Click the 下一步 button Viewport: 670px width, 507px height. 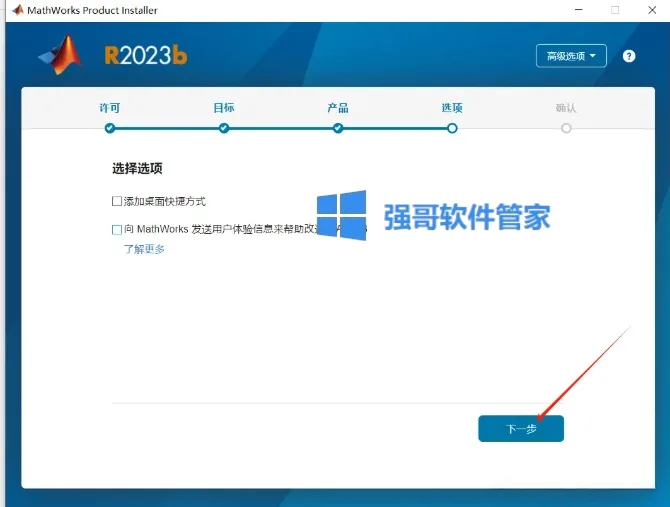pos(521,428)
